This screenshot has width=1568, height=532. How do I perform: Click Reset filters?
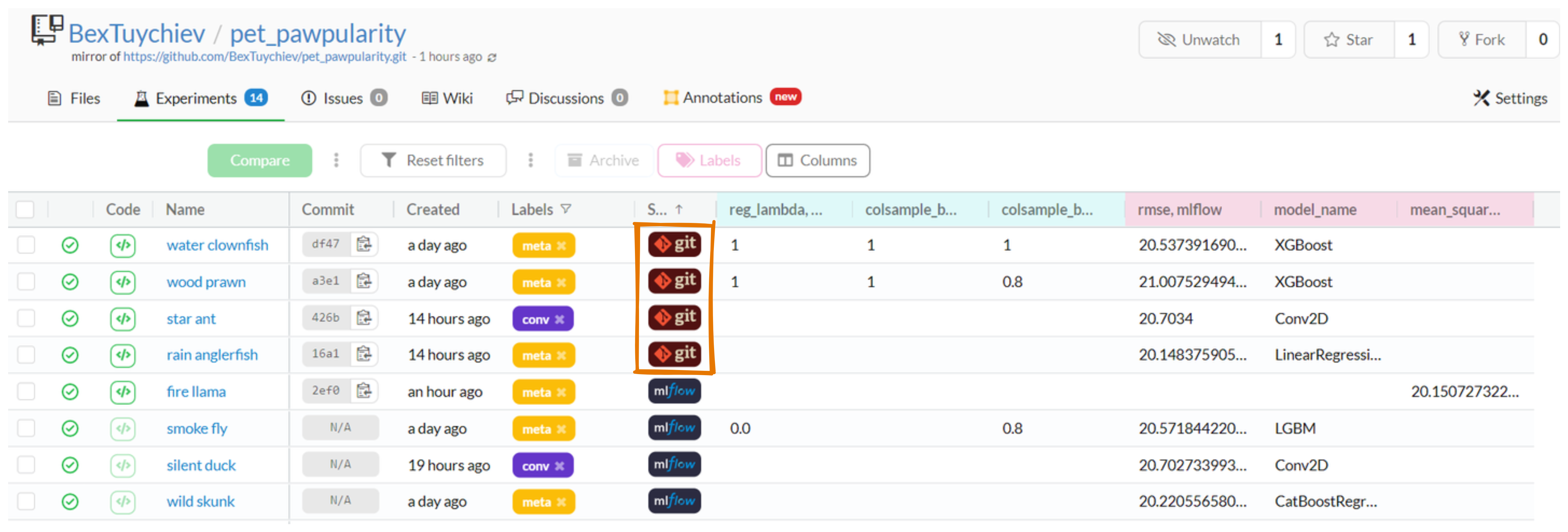click(x=433, y=160)
